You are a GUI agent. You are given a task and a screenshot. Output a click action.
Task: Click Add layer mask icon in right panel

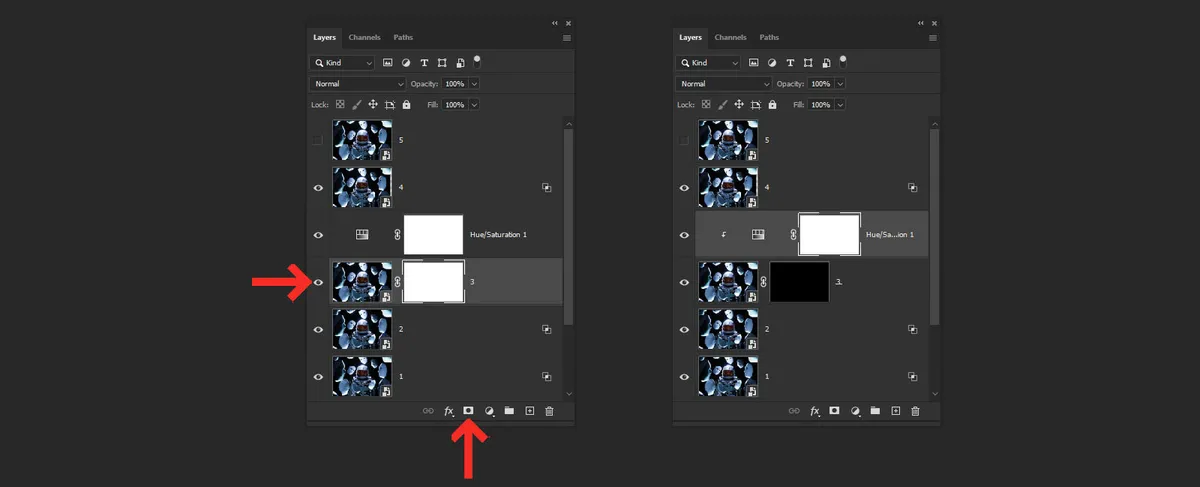click(x=834, y=411)
